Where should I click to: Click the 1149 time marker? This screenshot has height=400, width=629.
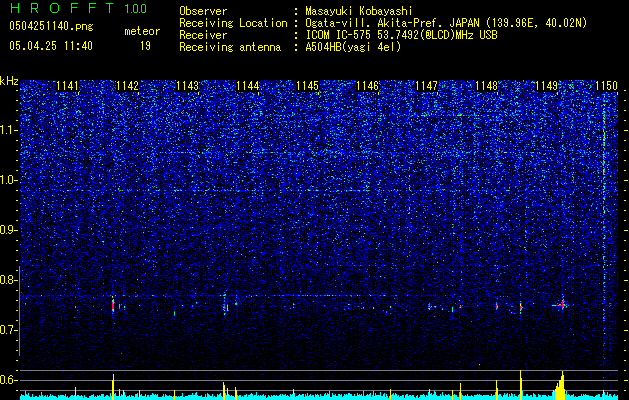click(x=547, y=86)
